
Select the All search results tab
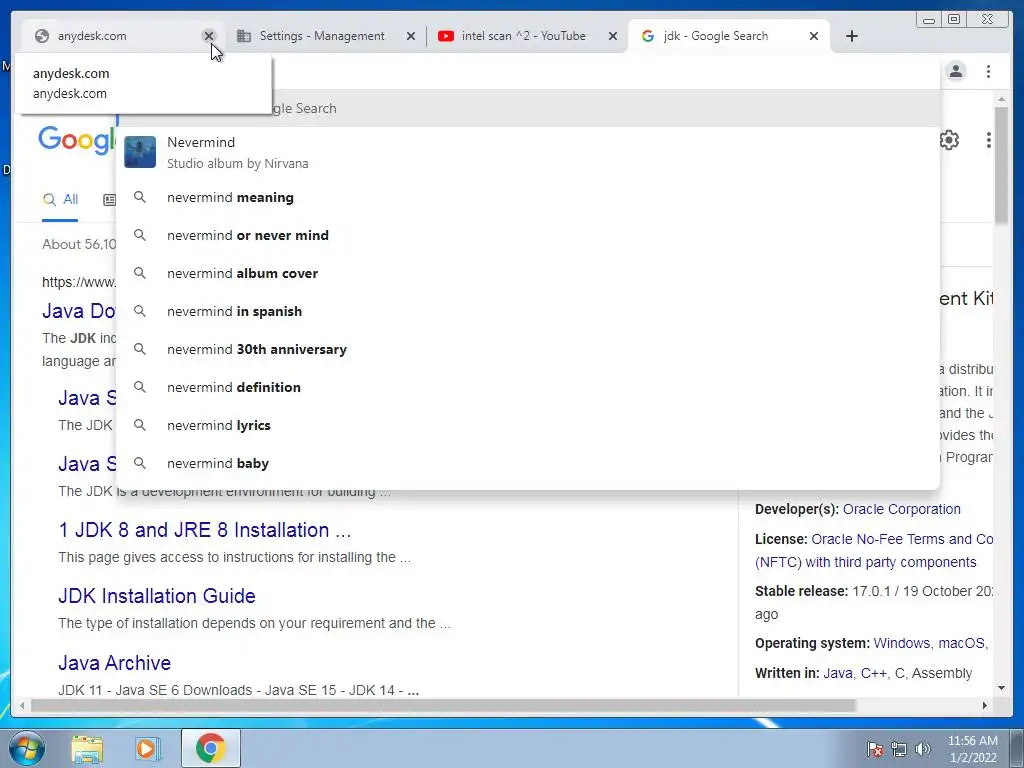click(x=60, y=200)
